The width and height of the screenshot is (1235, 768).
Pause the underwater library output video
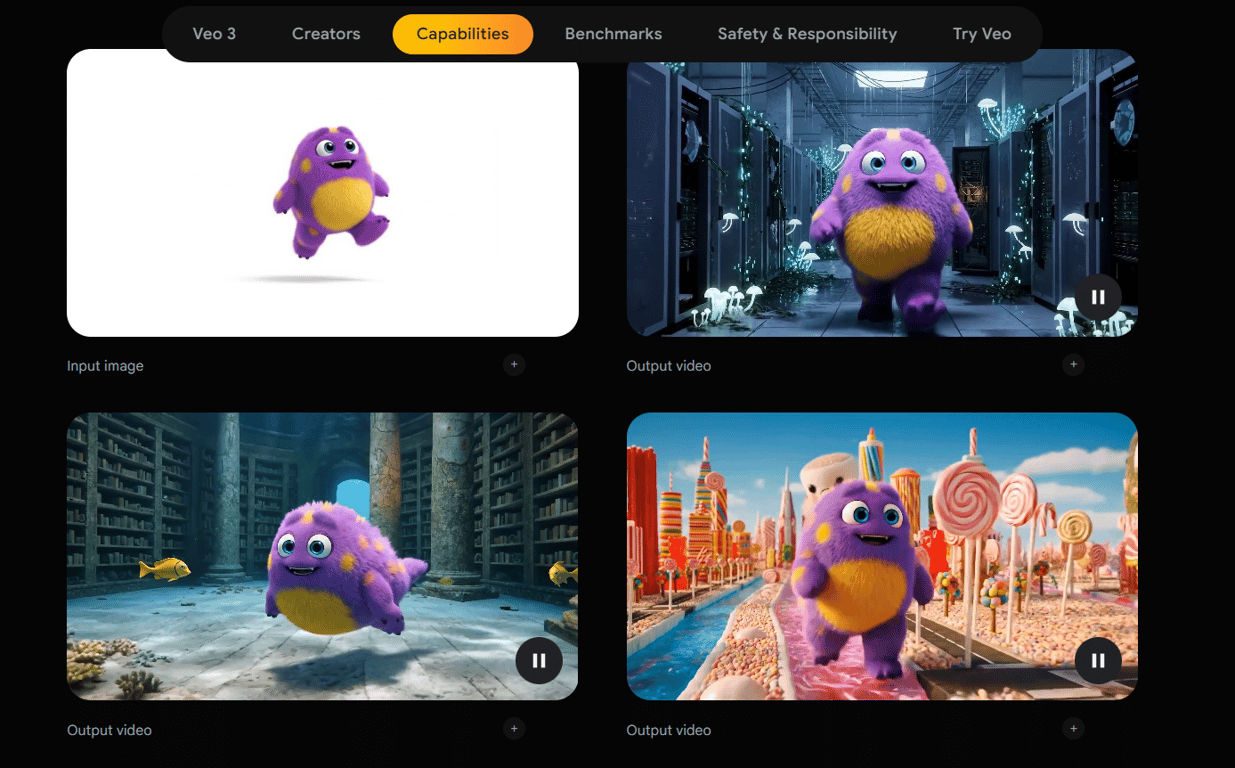click(539, 660)
